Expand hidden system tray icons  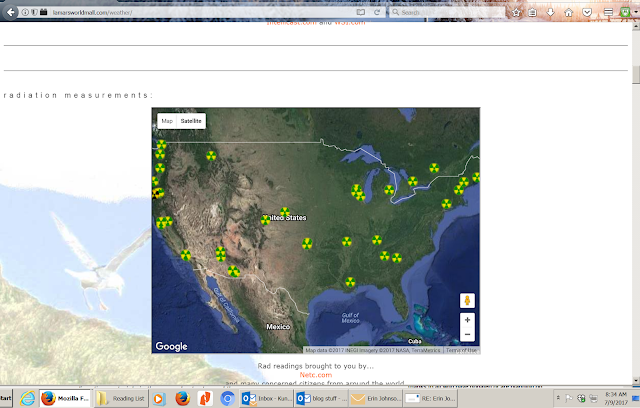pos(558,398)
